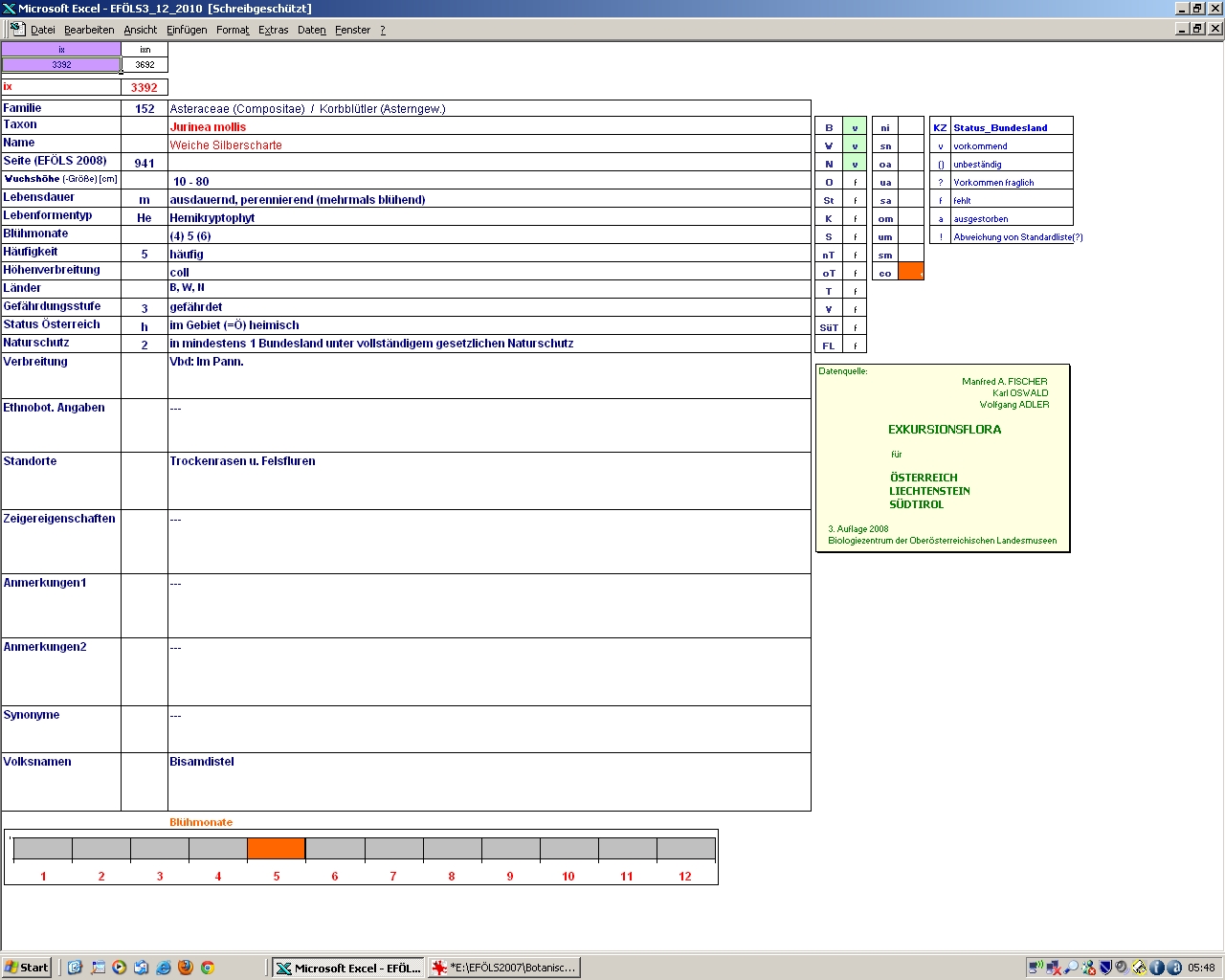
Task: Click the 'Status_Bundesland' legend header
Action: pyautogui.click(x=1000, y=127)
